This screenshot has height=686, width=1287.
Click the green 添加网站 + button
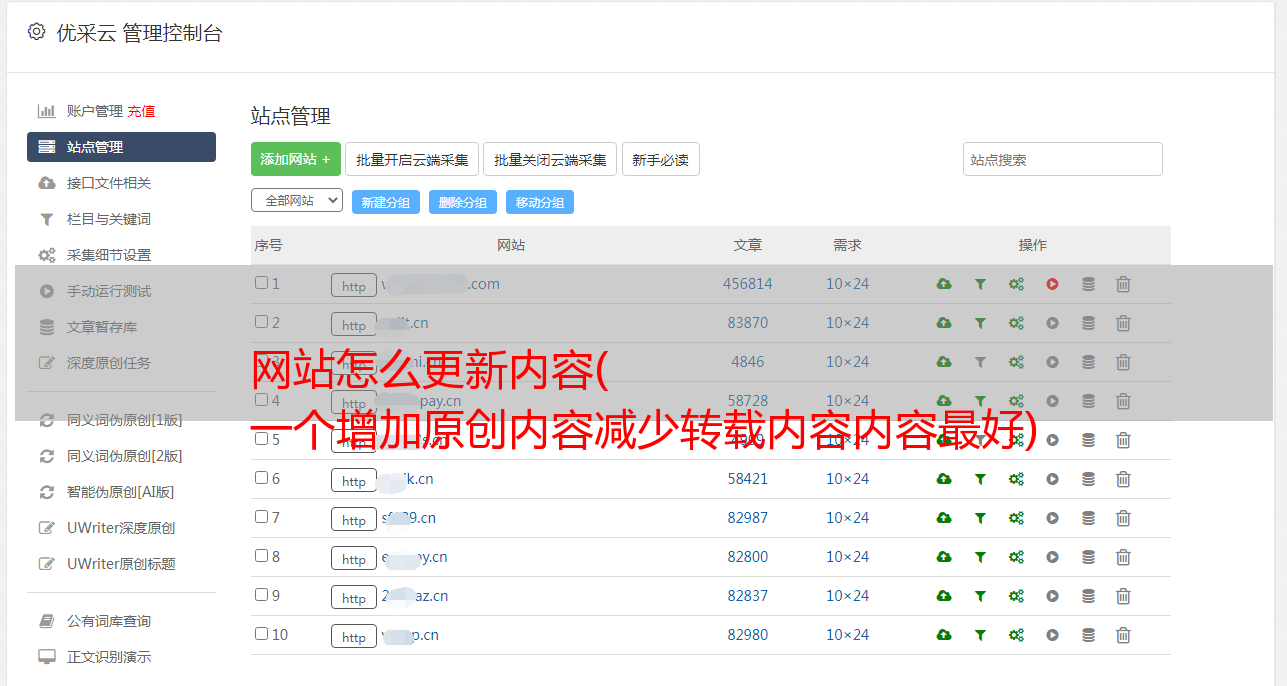[x=296, y=159]
